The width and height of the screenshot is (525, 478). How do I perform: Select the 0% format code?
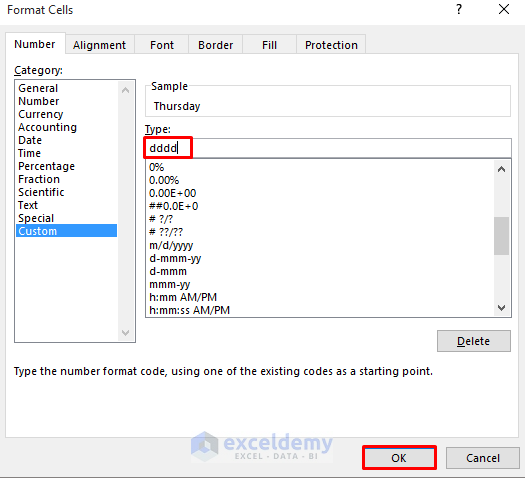pyautogui.click(x=320, y=167)
